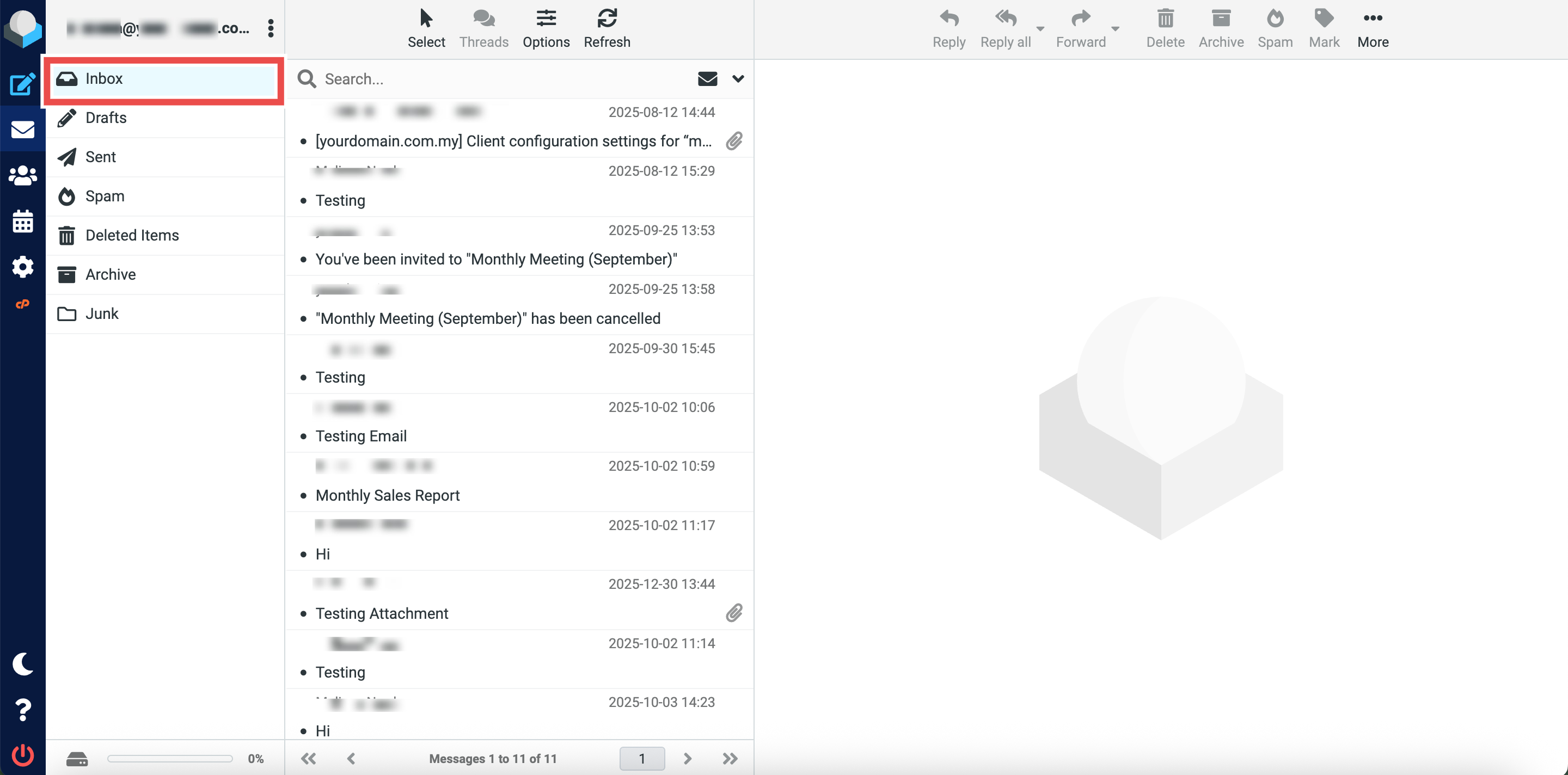Click the logout power icon
This screenshot has width=1568, height=775.
[22, 755]
